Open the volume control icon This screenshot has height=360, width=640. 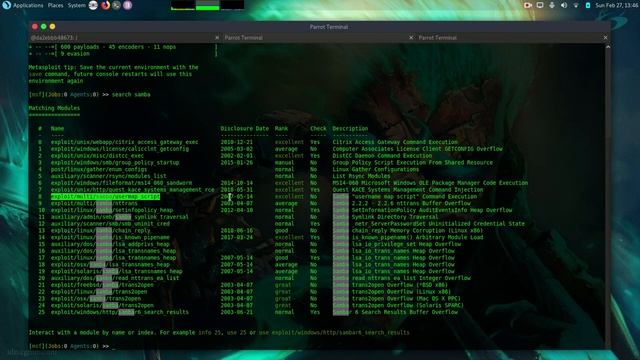click(x=564, y=5)
